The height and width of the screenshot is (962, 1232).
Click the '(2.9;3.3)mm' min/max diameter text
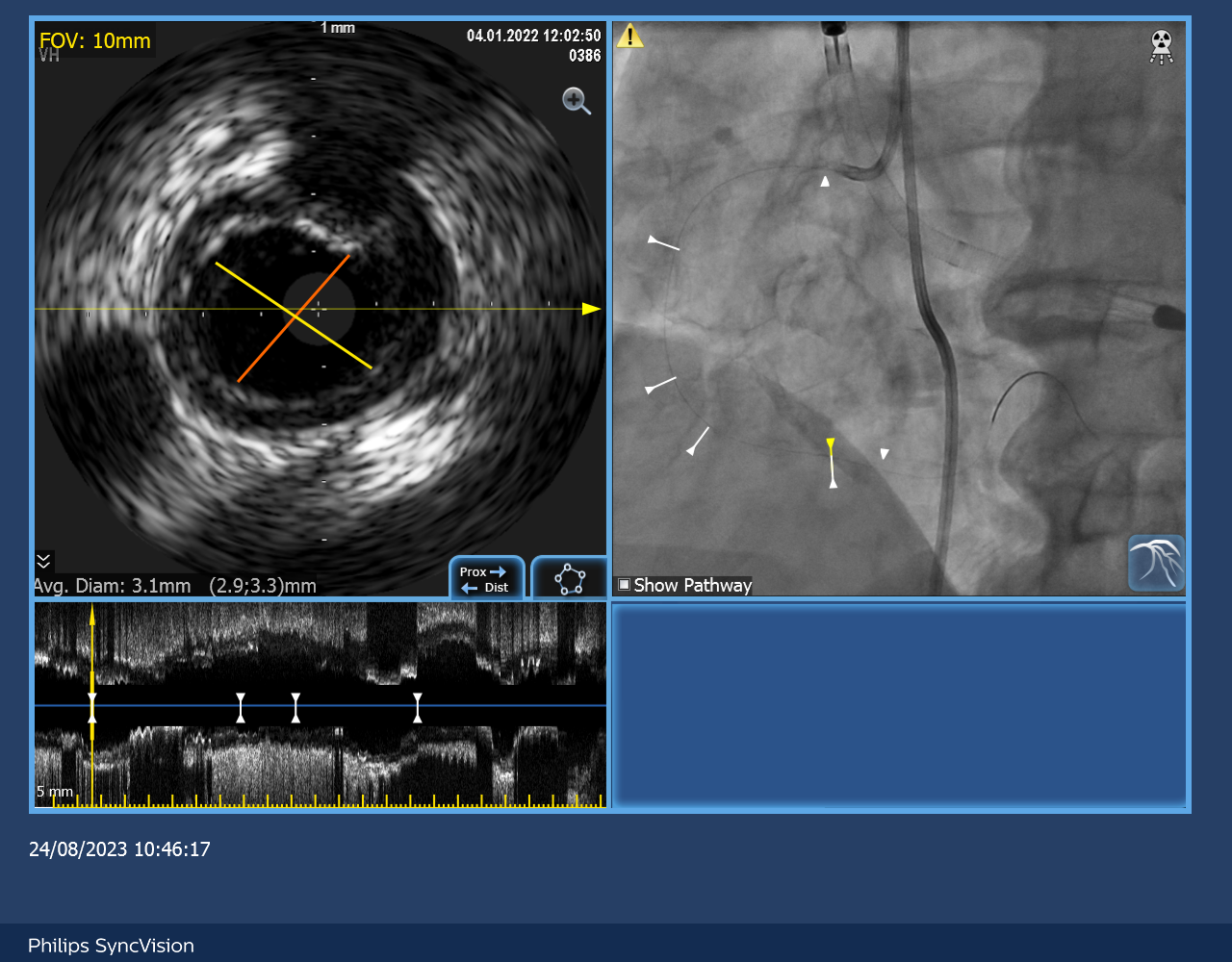pyautogui.click(x=263, y=585)
